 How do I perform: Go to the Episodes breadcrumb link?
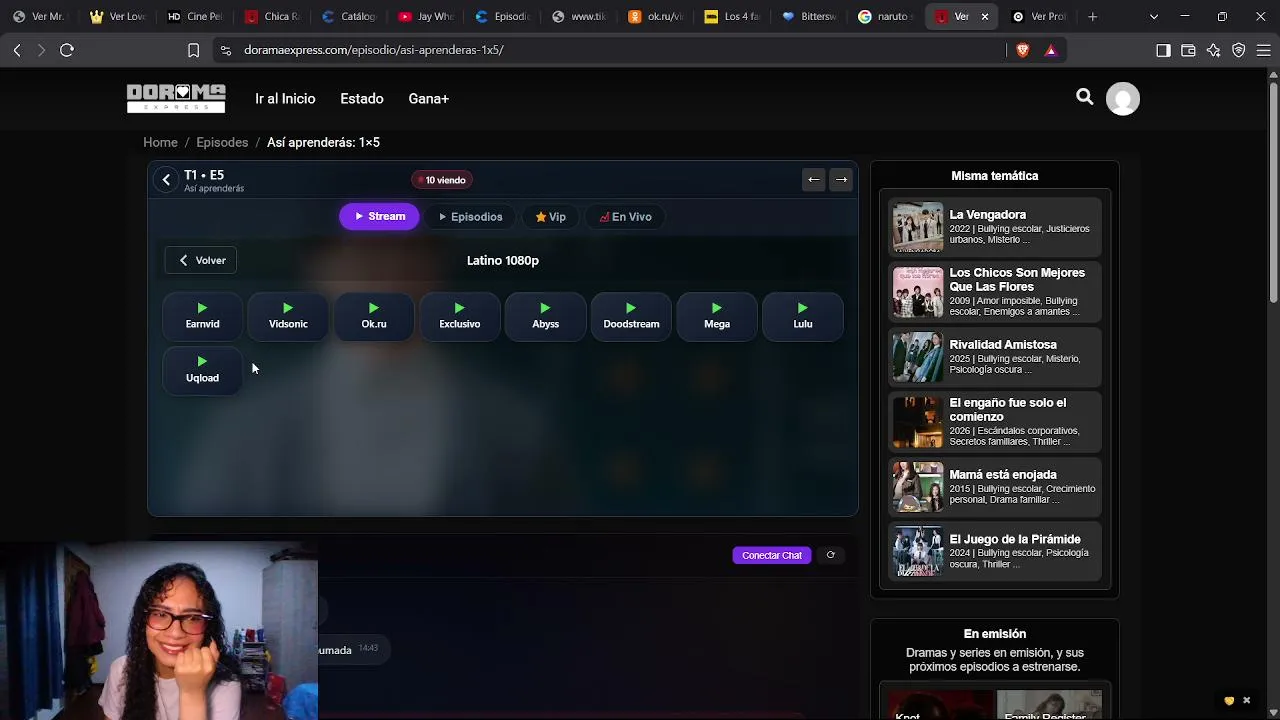[222, 142]
